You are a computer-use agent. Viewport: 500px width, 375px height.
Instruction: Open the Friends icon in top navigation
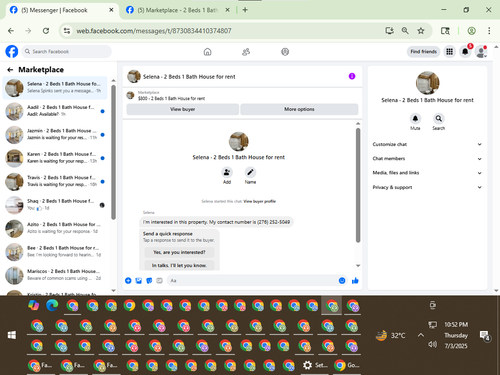click(x=246, y=52)
